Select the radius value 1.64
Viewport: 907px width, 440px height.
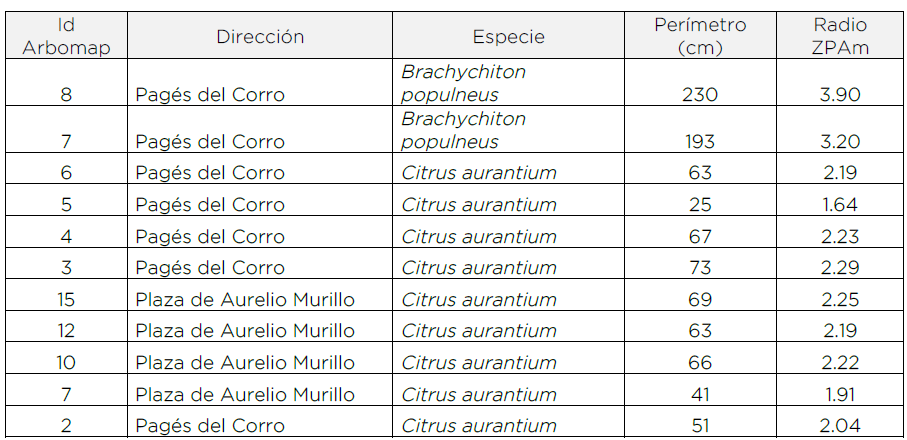coord(840,205)
